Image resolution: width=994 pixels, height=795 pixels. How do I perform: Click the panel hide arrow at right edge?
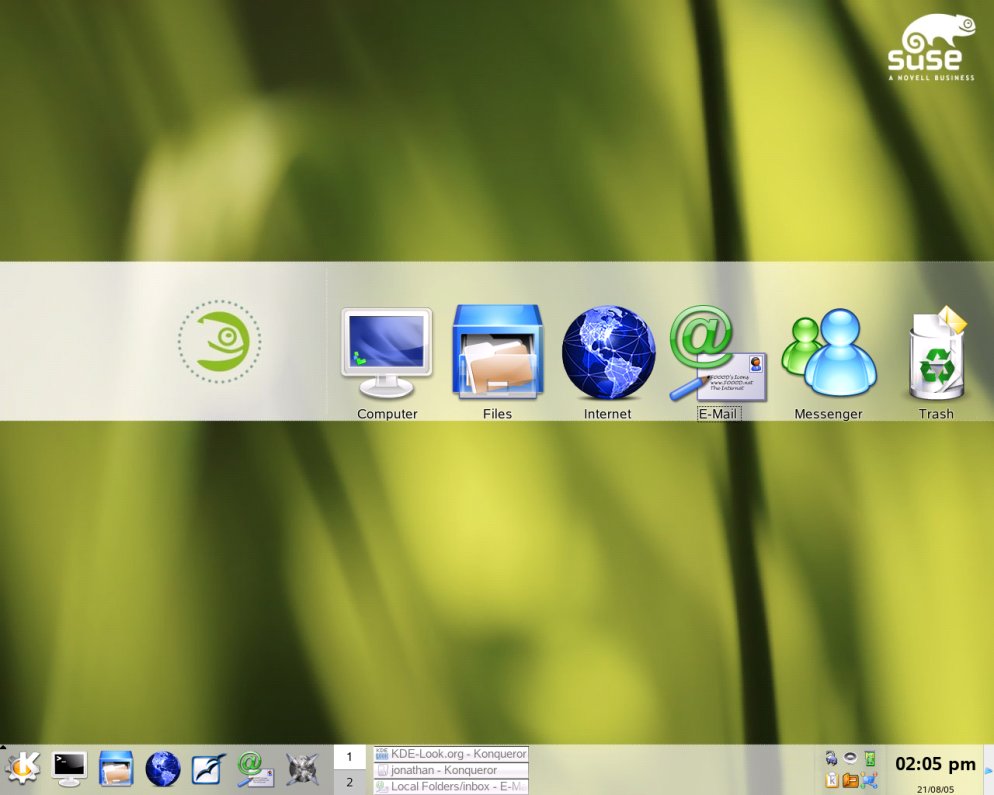point(989,770)
